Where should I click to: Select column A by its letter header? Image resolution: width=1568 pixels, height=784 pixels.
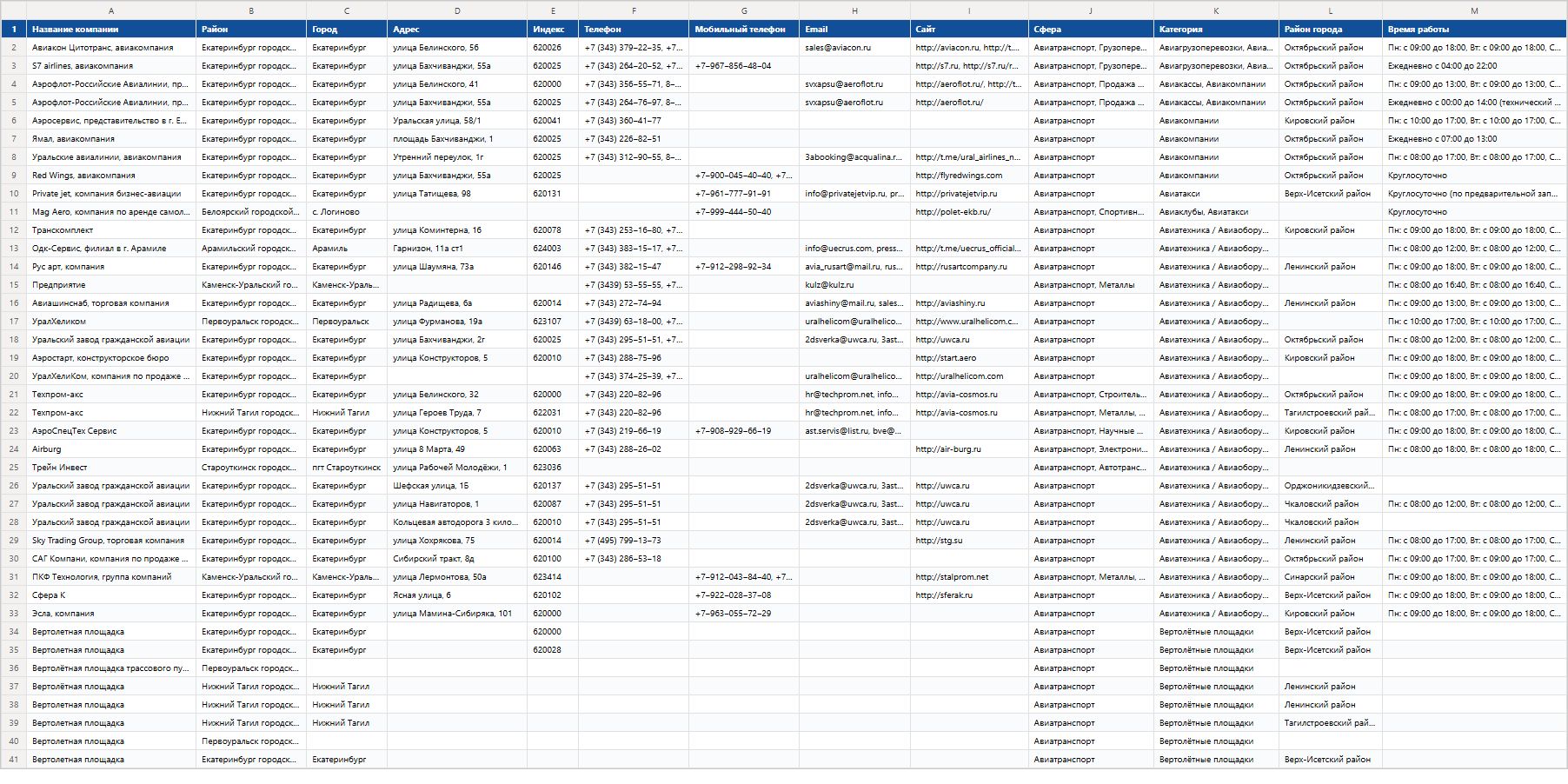pyautogui.click(x=111, y=10)
